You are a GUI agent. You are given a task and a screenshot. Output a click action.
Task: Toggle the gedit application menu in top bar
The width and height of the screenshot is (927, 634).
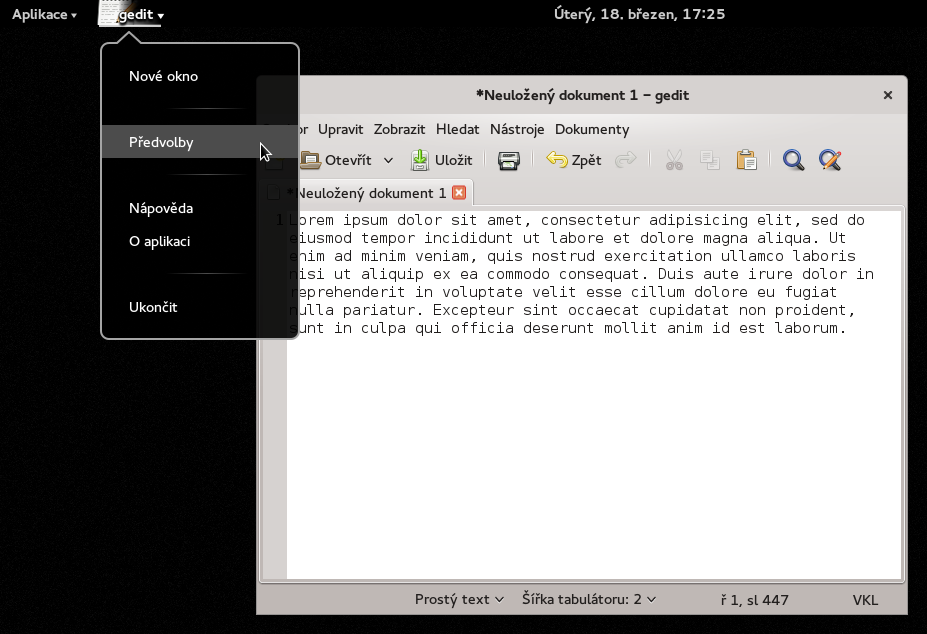pyautogui.click(x=132, y=14)
